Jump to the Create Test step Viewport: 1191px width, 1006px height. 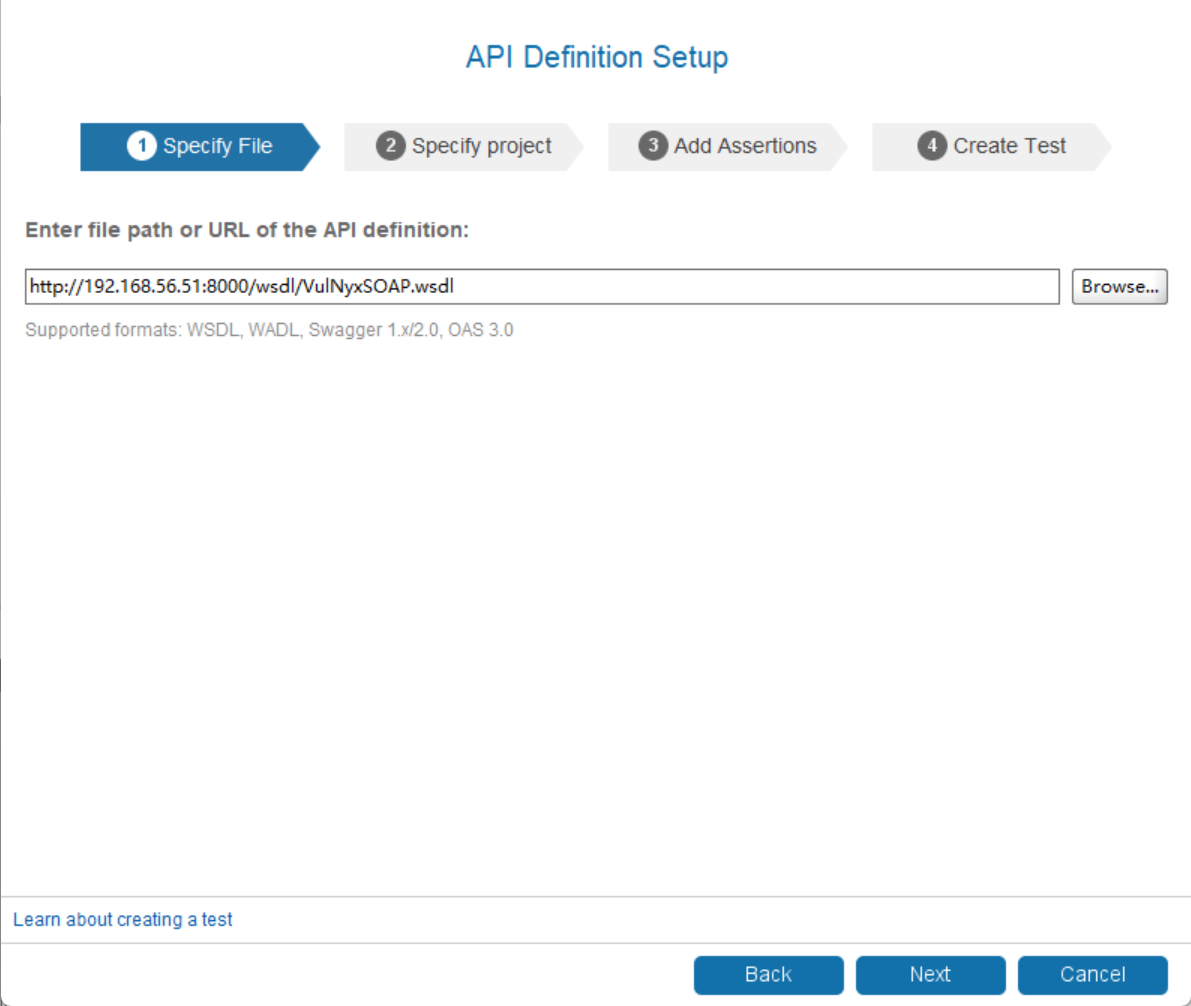click(1009, 146)
